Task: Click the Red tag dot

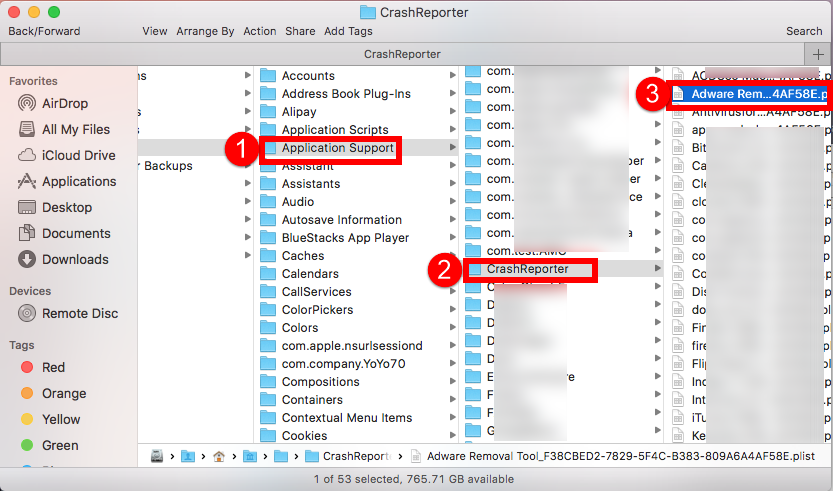Action: click(27, 367)
